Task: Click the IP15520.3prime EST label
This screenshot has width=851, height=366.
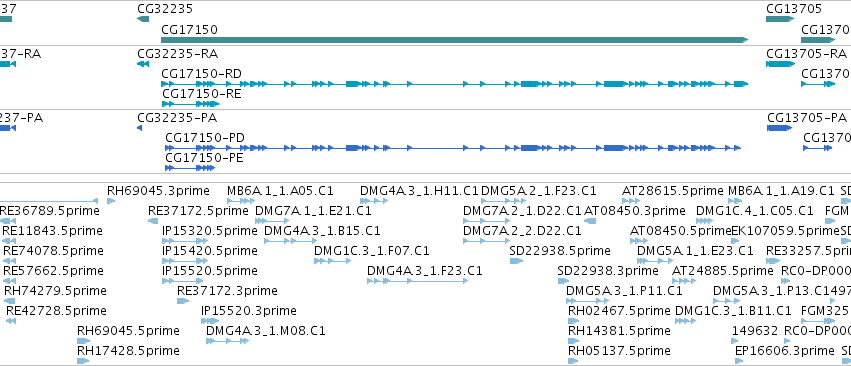Action: pos(249,311)
